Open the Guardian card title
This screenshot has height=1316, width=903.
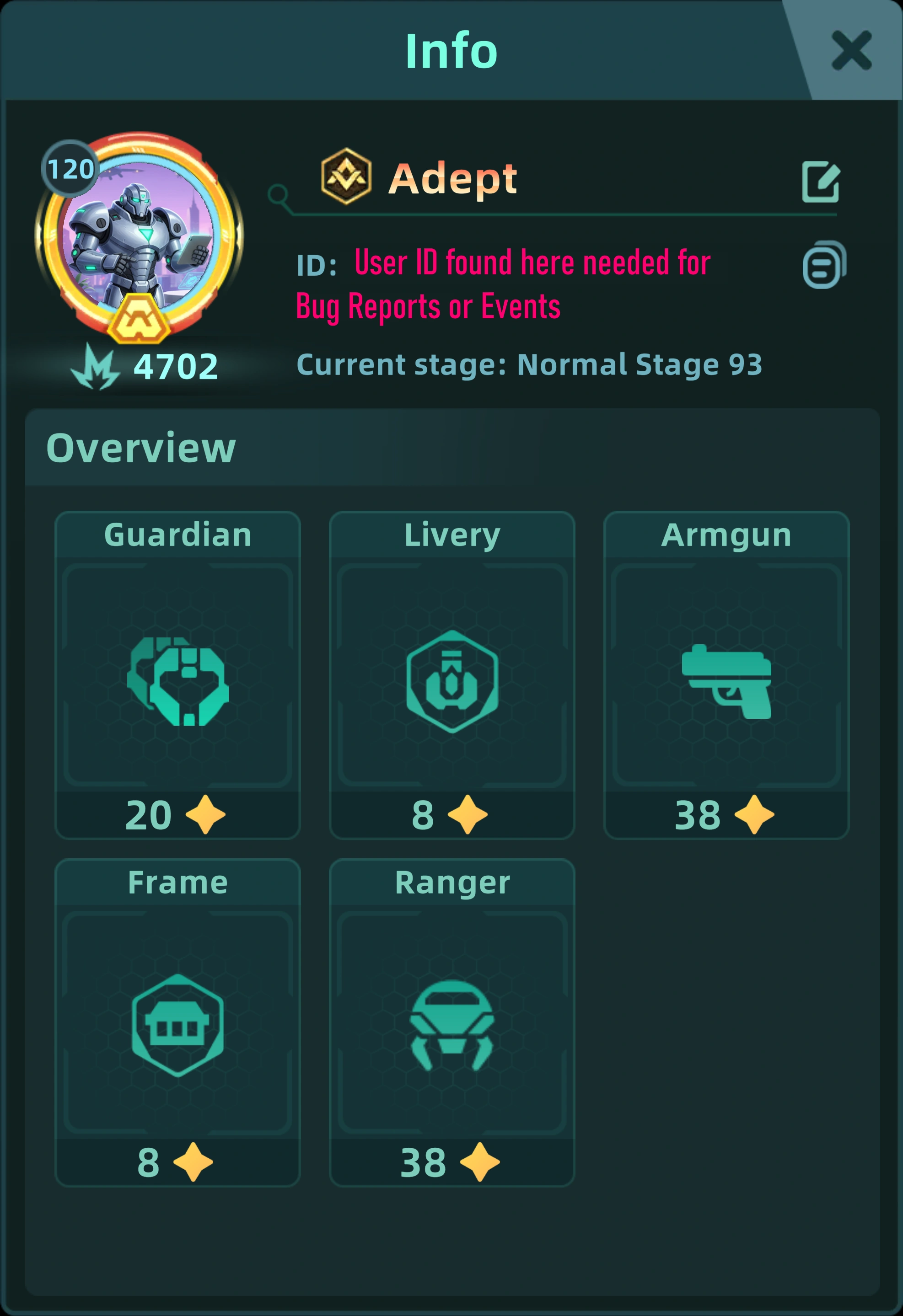tap(178, 535)
